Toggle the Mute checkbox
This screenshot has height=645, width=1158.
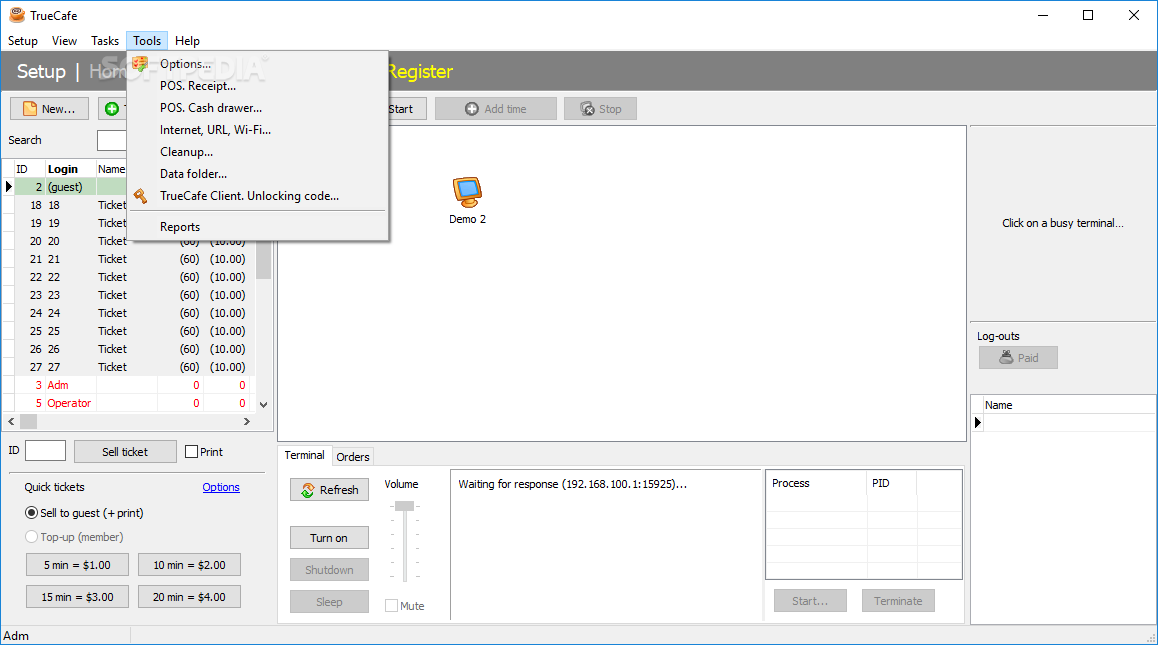[391, 606]
